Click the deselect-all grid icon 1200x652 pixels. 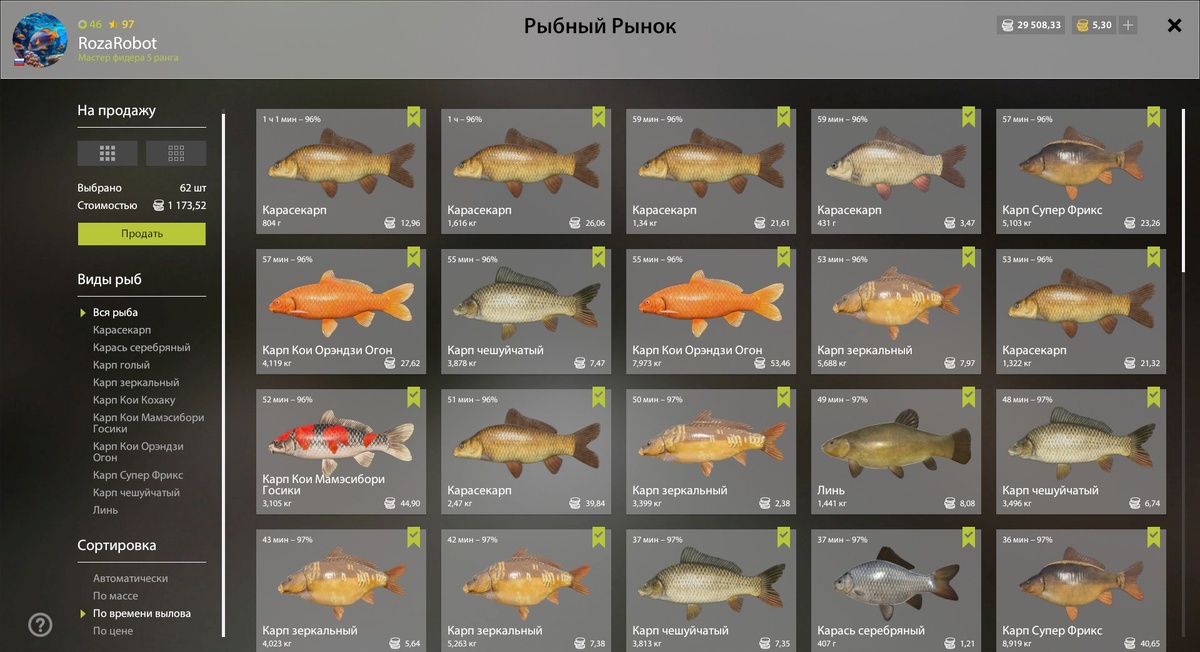point(176,153)
